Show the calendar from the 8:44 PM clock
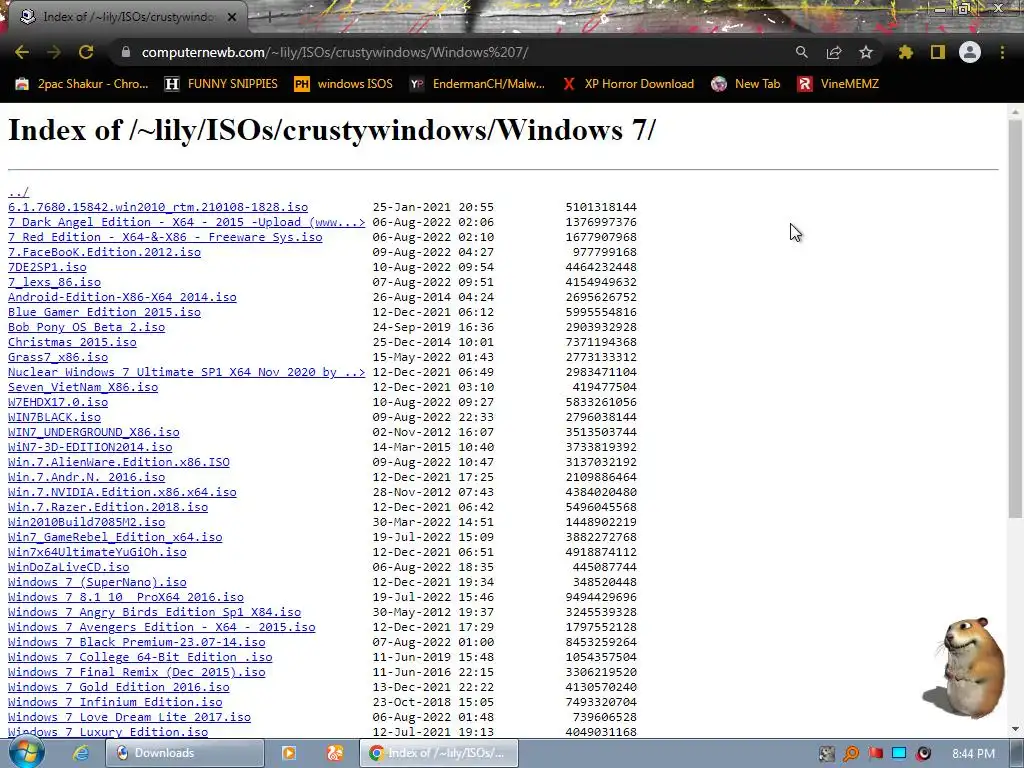The width and height of the screenshot is (1024, 768). tap(973, 754)
